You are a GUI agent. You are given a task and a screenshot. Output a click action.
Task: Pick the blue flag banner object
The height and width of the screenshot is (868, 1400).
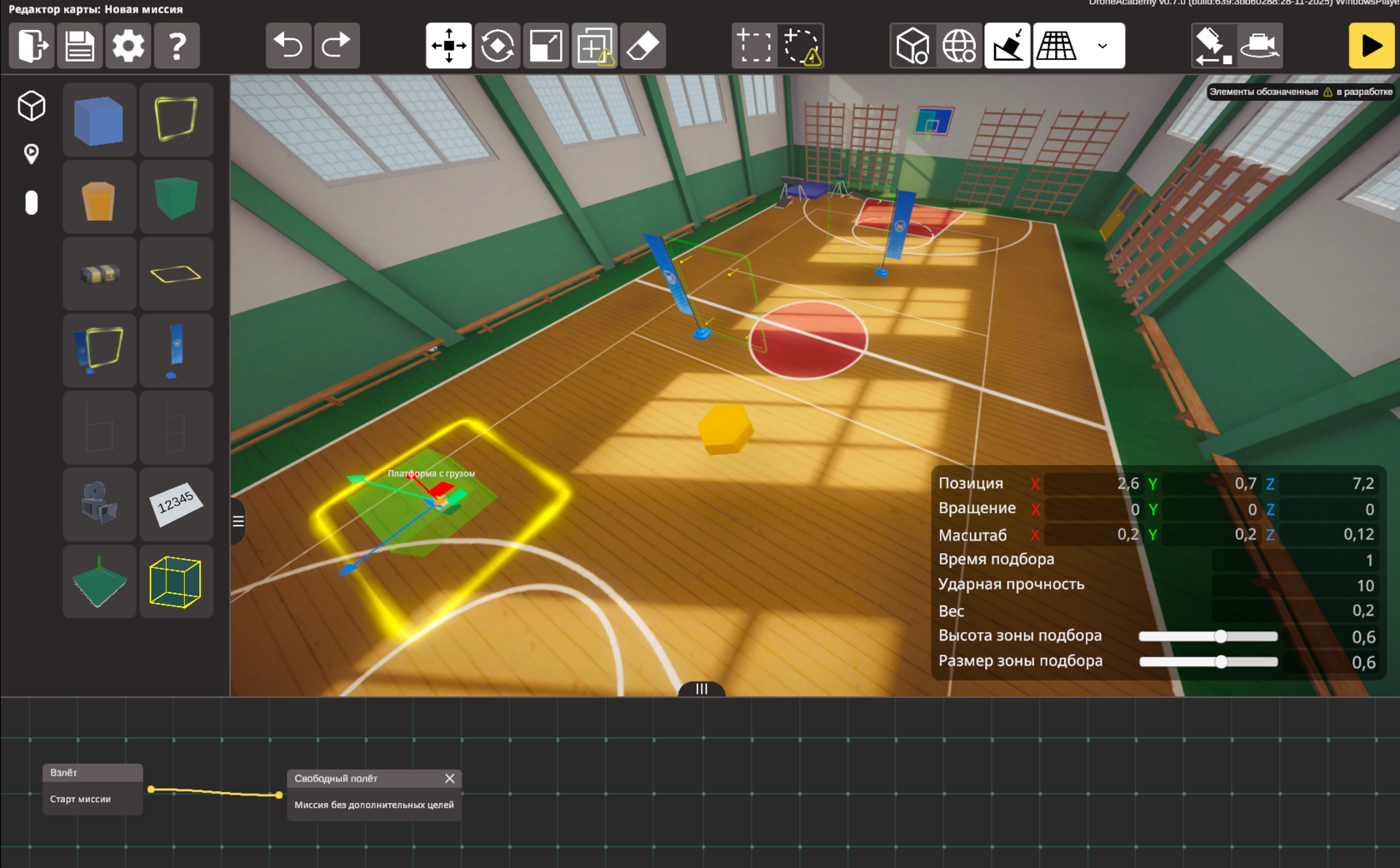pos(177,351)
